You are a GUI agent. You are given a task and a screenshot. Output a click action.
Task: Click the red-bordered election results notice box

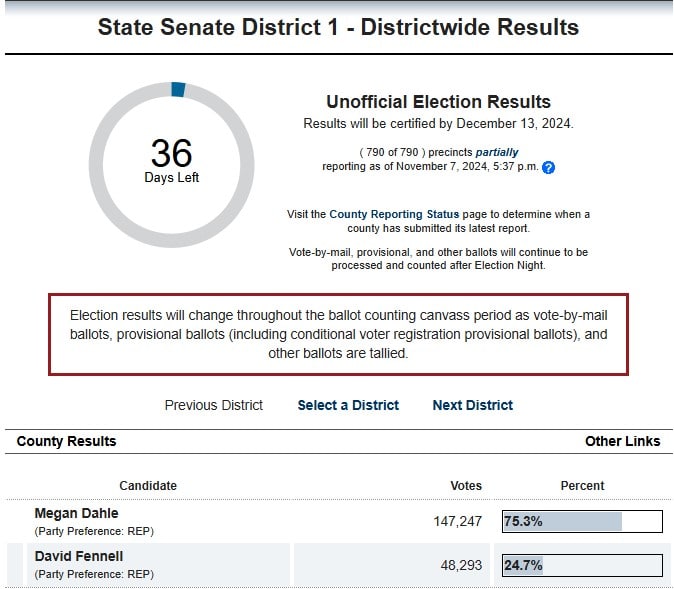point(338,334)
